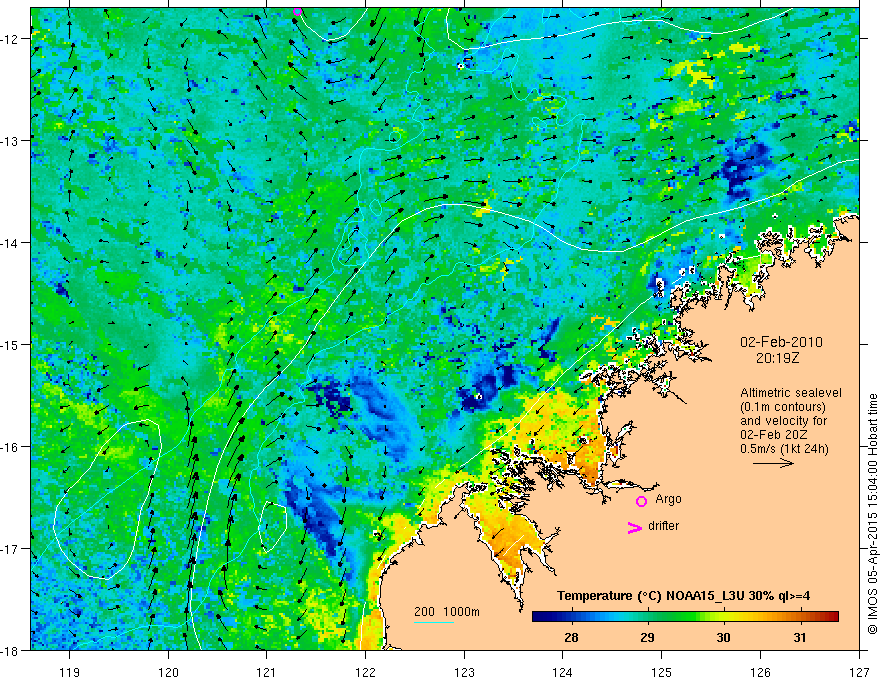
Task: Click the temperature color bar scale
Action: tap(685, 617)
